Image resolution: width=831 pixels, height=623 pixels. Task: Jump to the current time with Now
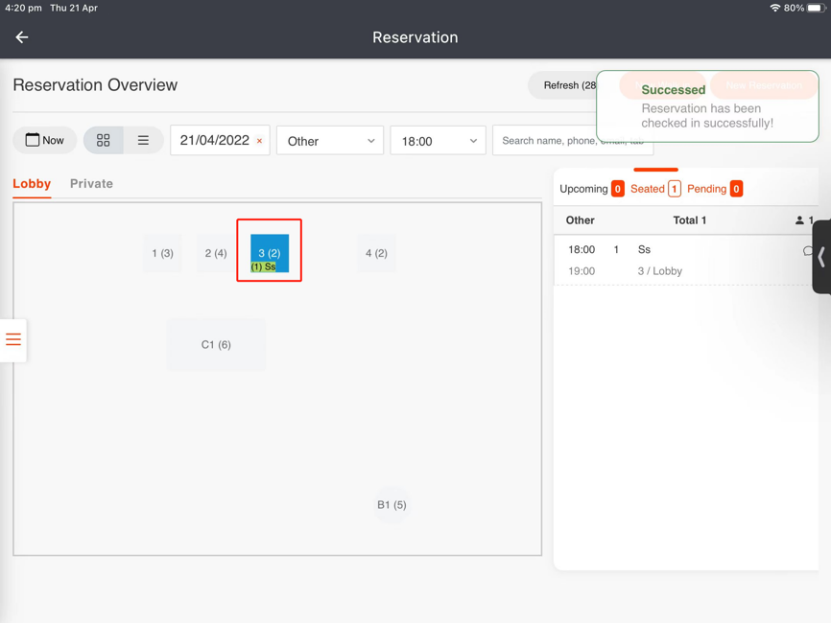point(44,140)
